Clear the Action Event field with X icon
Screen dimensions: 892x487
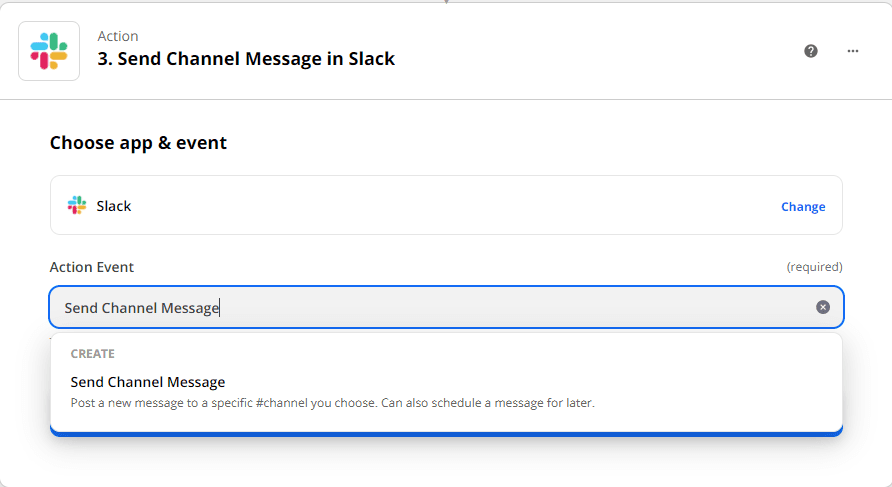coord(823,307)
